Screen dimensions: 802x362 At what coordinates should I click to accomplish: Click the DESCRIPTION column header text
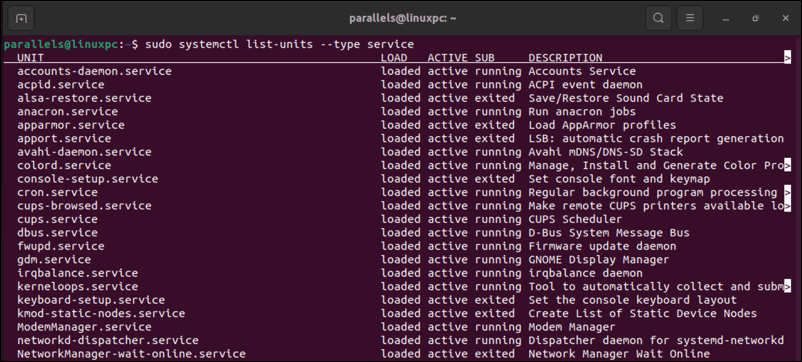click(x=565, y=58)
